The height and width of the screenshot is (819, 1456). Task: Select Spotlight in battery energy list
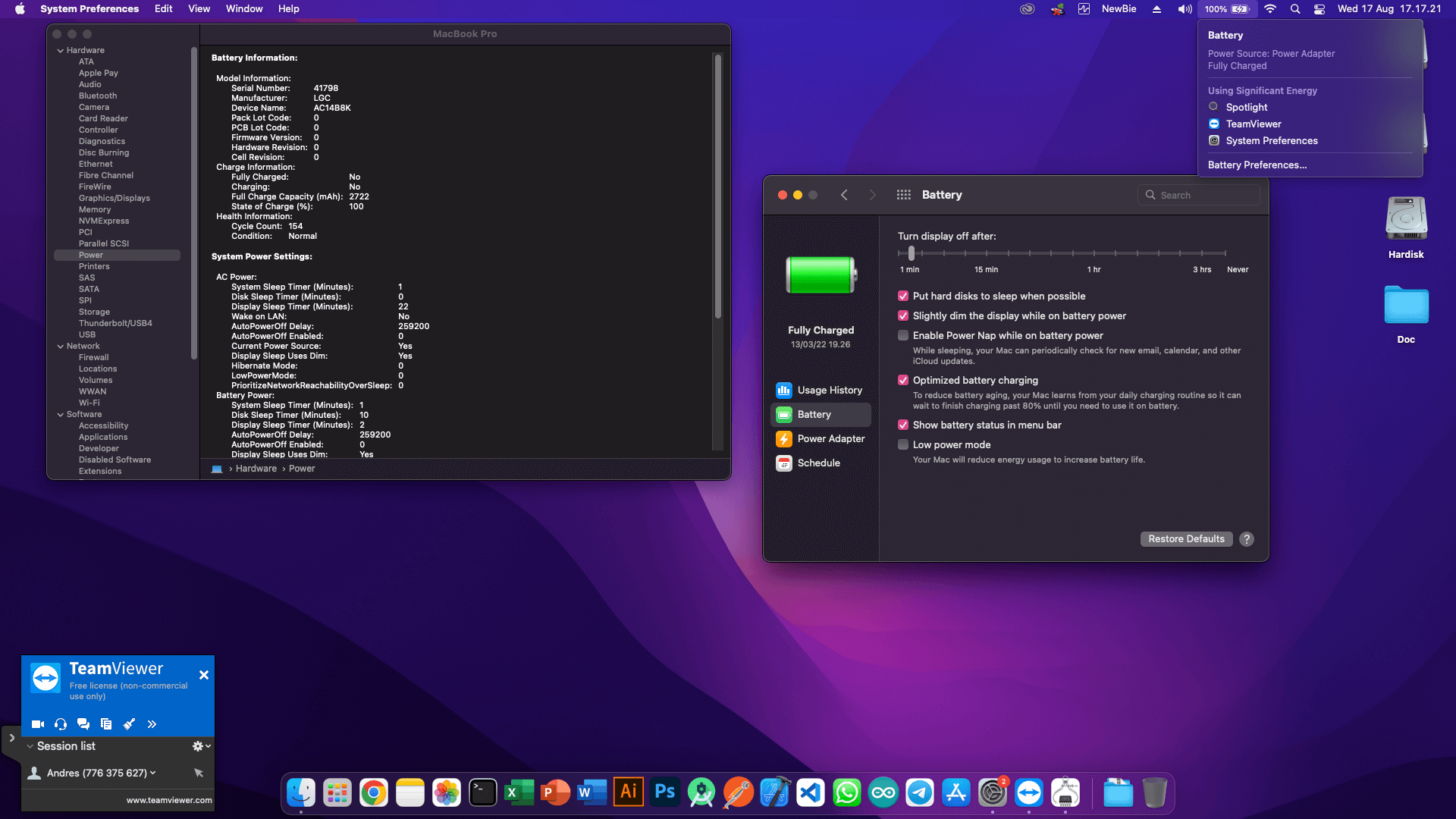(1246, 108)
